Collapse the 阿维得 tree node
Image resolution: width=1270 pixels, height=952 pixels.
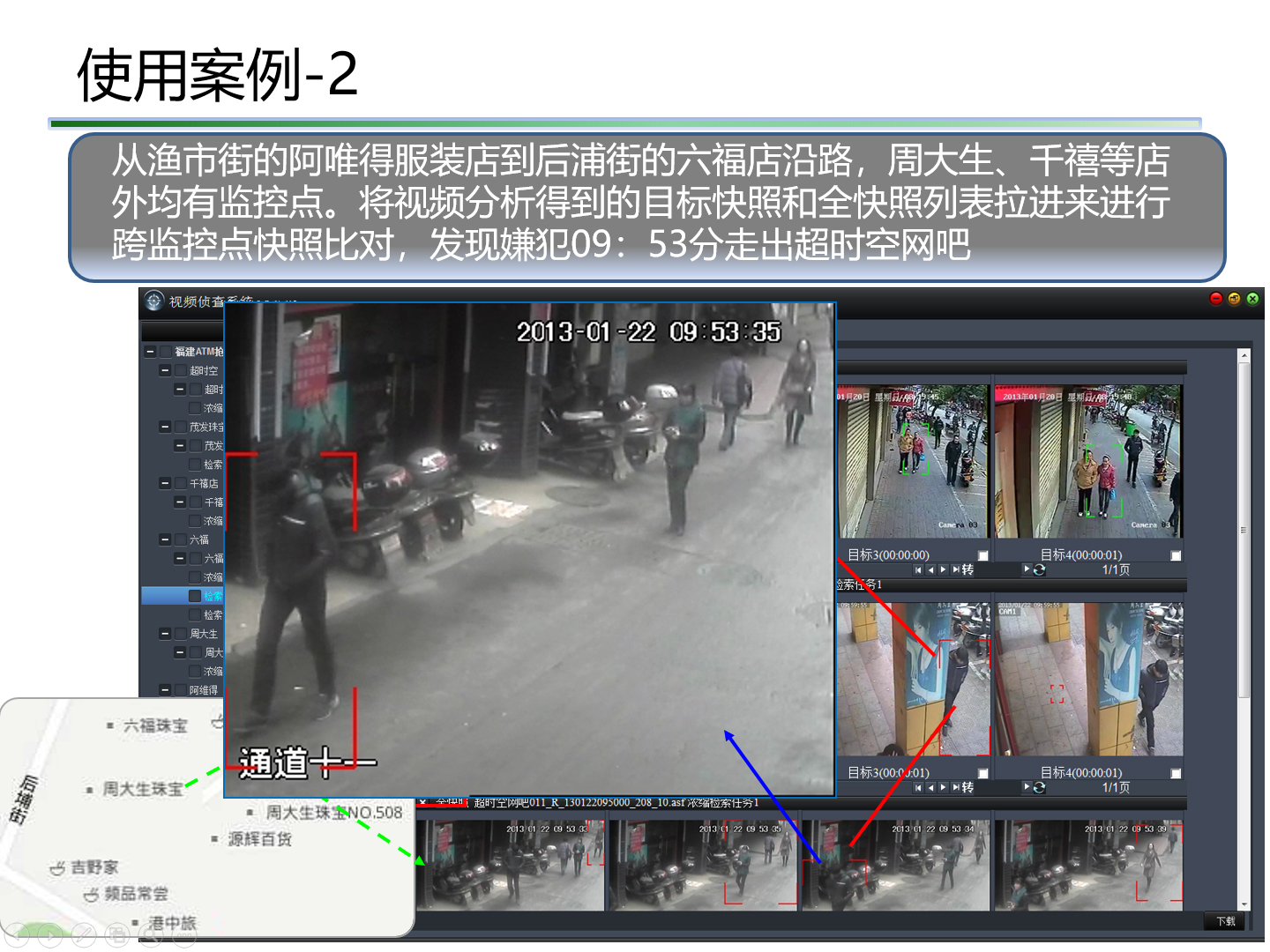tap(165, 690)
